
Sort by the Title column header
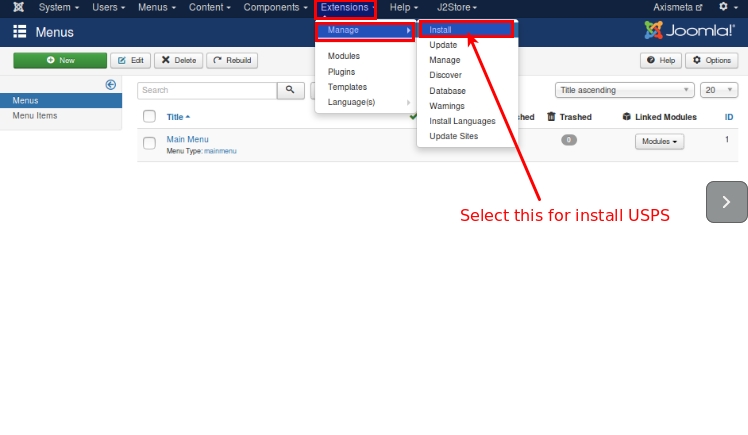coord(178,117)
